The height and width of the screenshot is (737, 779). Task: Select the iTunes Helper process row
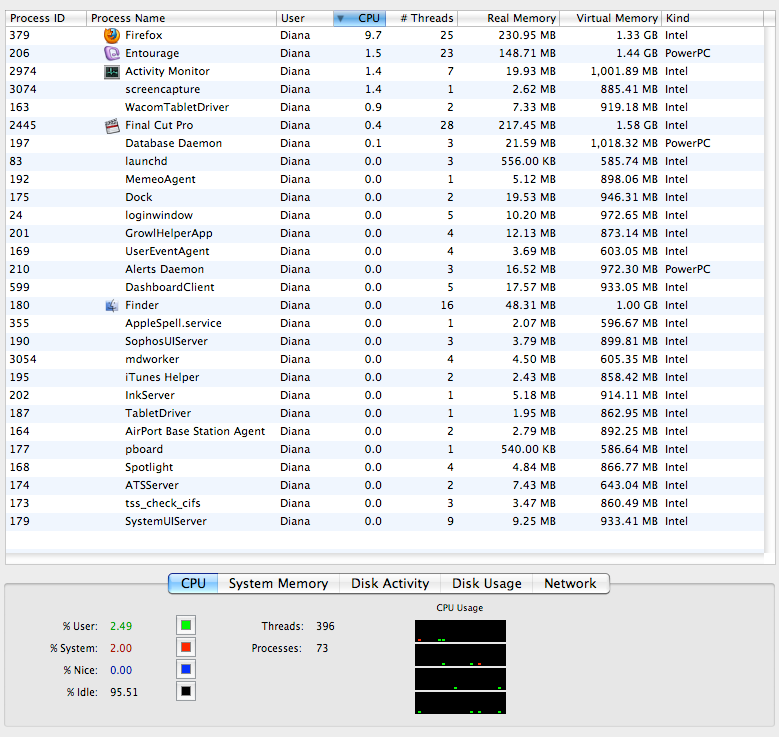[385, 377]
